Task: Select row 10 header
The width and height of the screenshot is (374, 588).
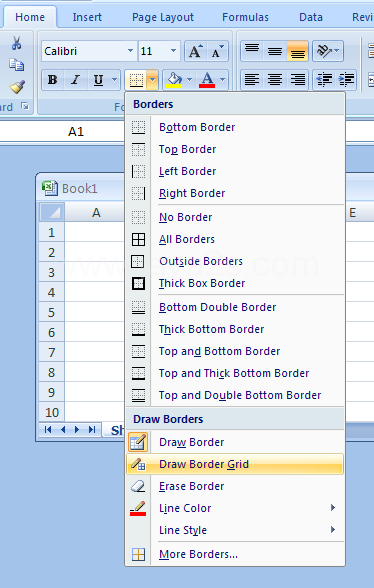Action: (x=52, y=412)
